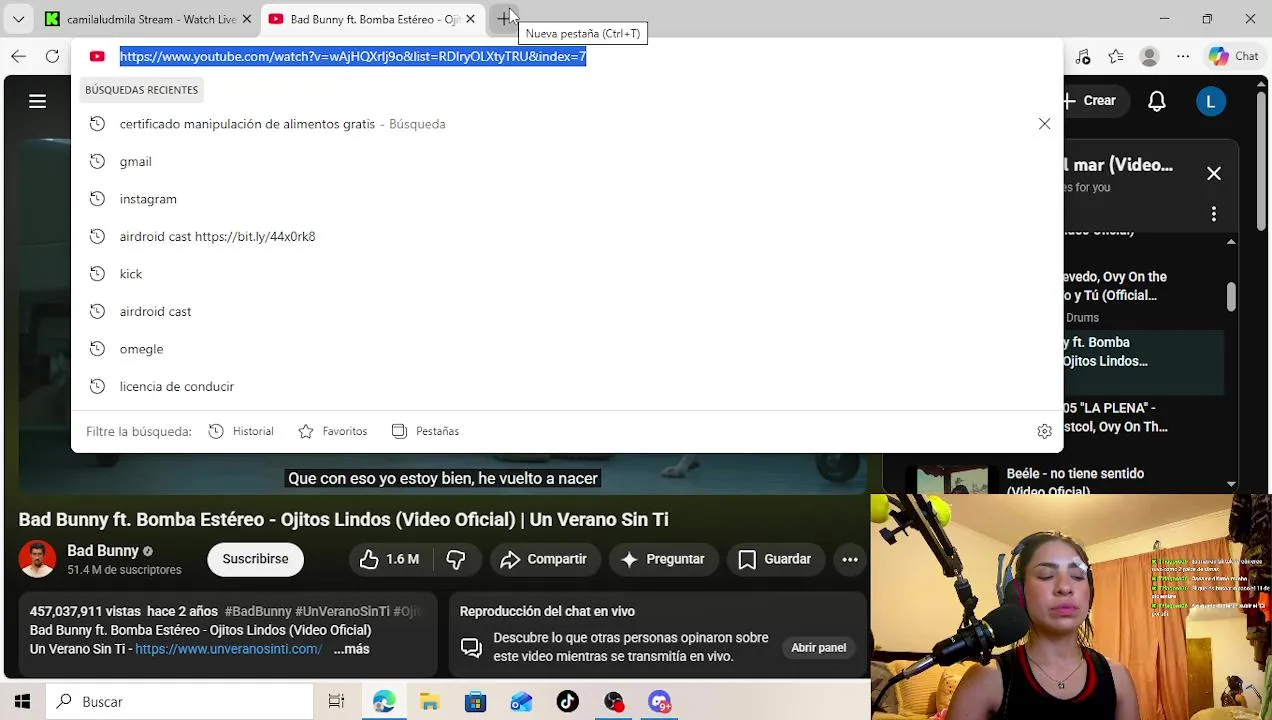Share the video with Compartir
This screenshot has height=720, width=1272.
click(x=544, y=559)
